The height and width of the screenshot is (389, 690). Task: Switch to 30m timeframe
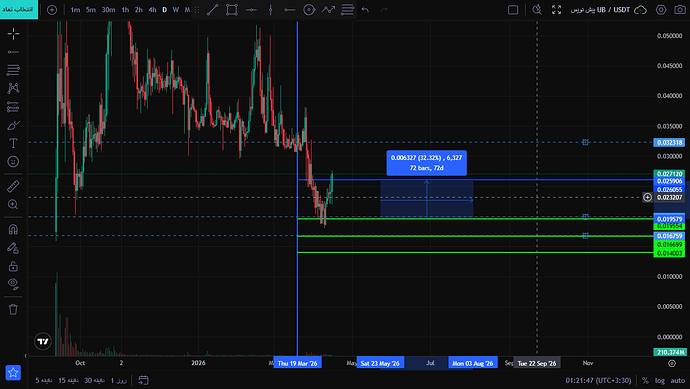[108, 10]
